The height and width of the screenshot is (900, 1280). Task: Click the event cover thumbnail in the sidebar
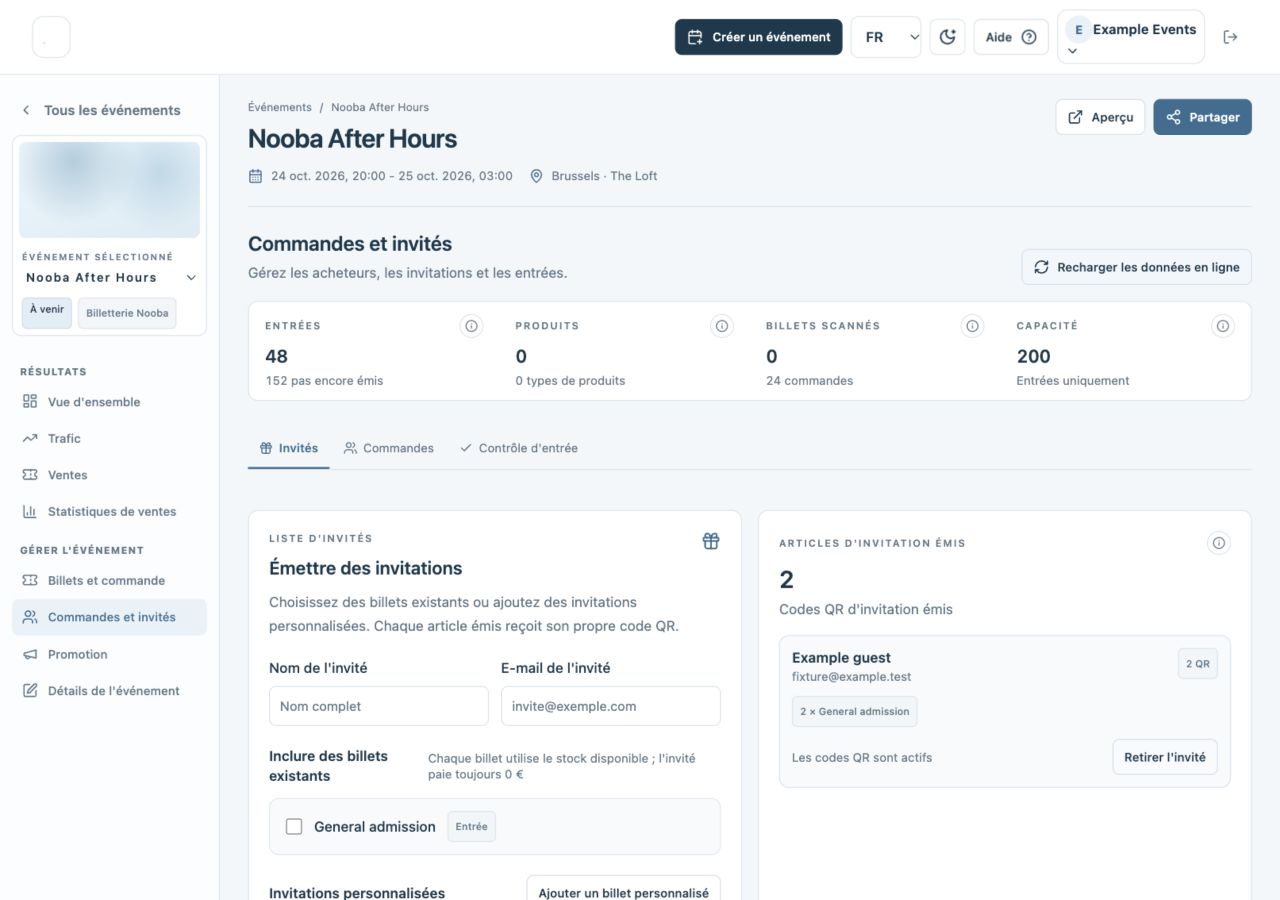pos(110,190)
